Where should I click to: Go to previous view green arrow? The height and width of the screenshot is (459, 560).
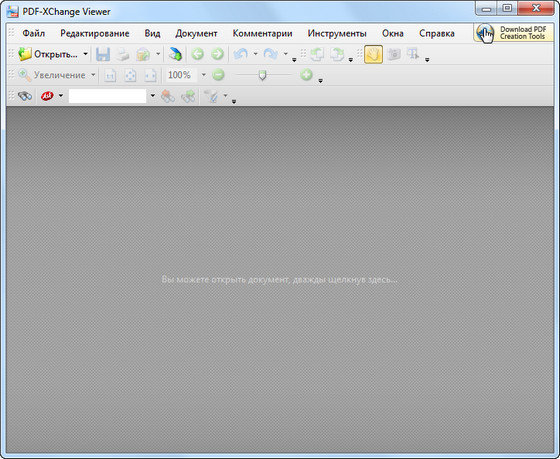pos(197,54)
